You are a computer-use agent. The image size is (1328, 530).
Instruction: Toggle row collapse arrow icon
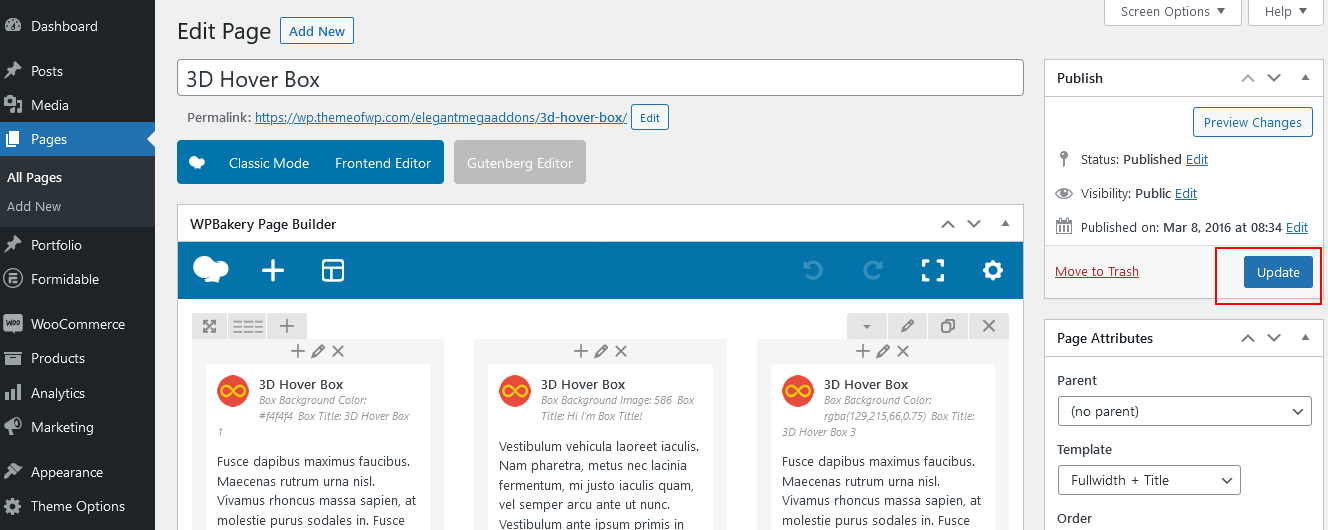coord(866,326)
